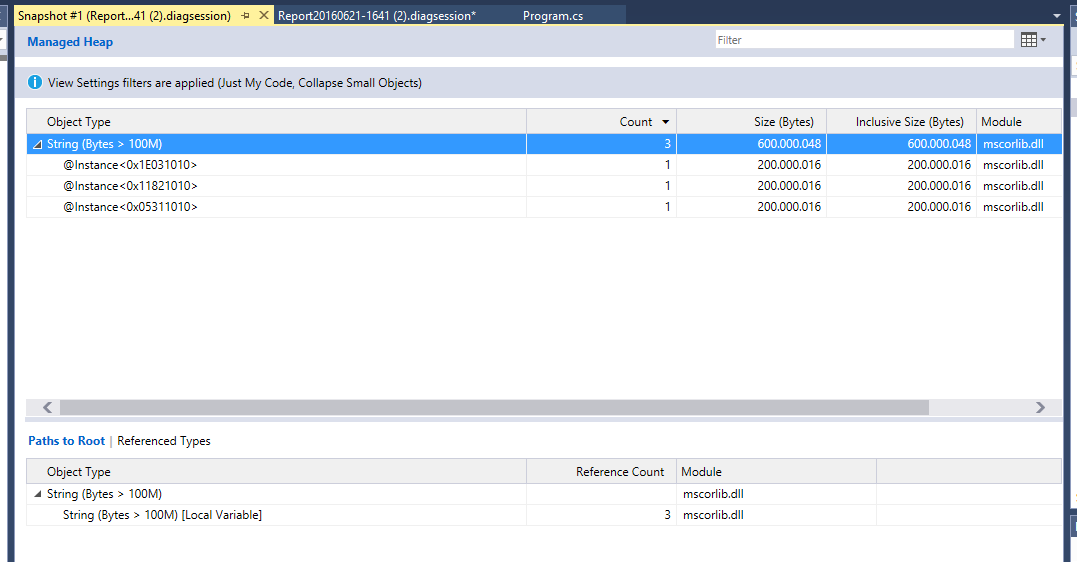
Task: Sort by Module column in upper table
Action: (1019, 122)
